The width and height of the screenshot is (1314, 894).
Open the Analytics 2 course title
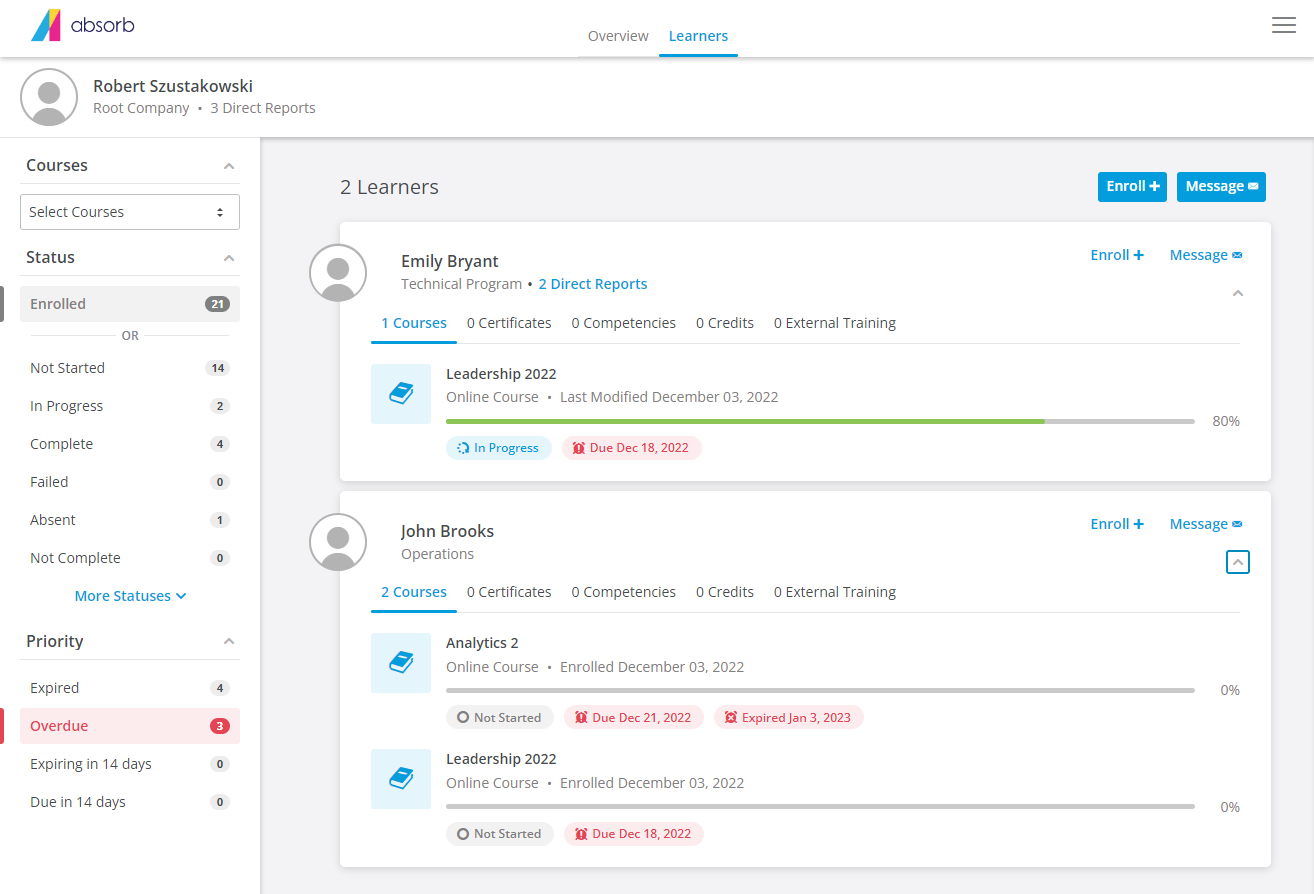pyautogui.click(x=482, y=643)
